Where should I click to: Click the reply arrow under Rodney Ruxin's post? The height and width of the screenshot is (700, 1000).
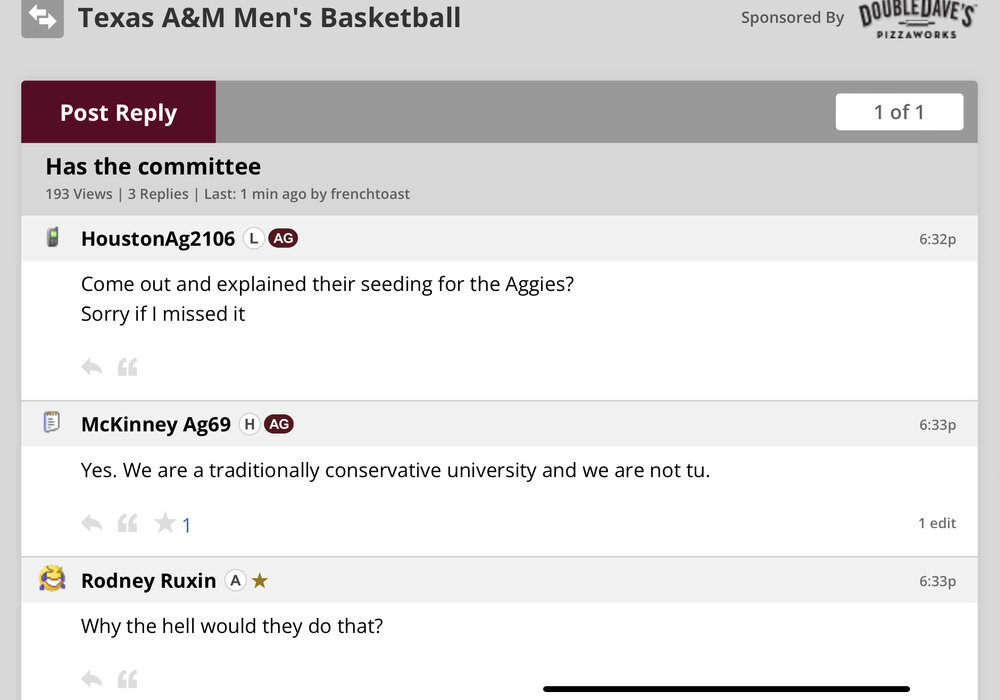tap(92, 679)
